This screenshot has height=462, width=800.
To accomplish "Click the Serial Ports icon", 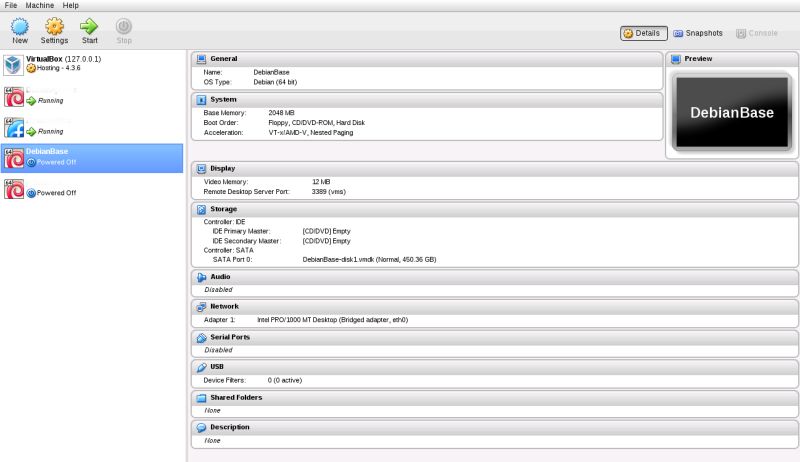I will coord(202,338).
